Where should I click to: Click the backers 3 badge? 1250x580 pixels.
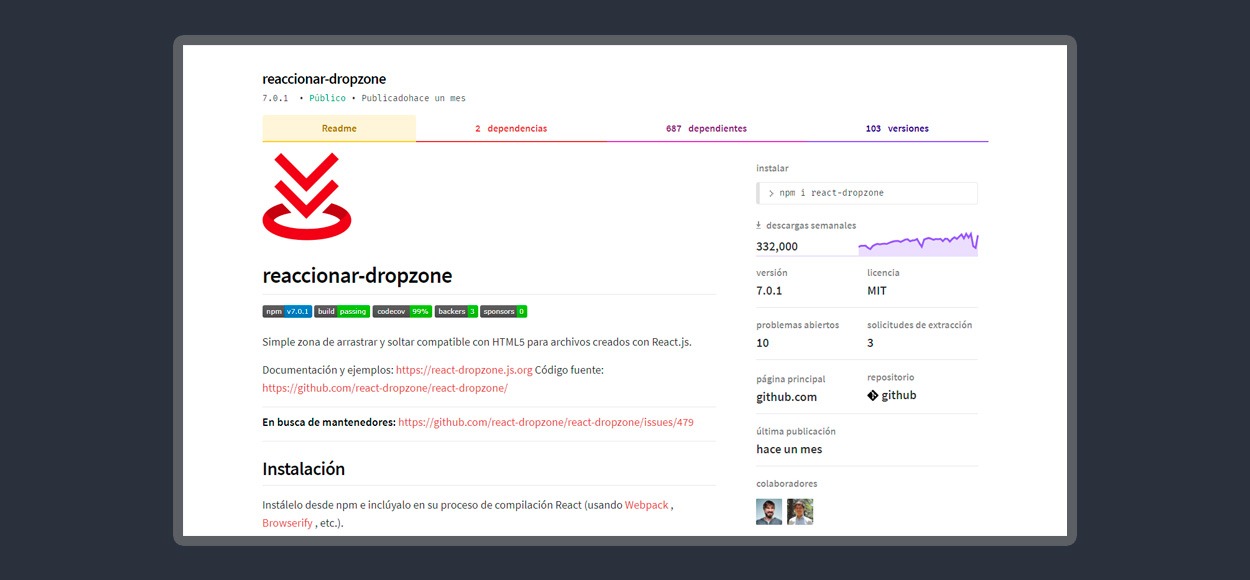(x=456, y=312)
